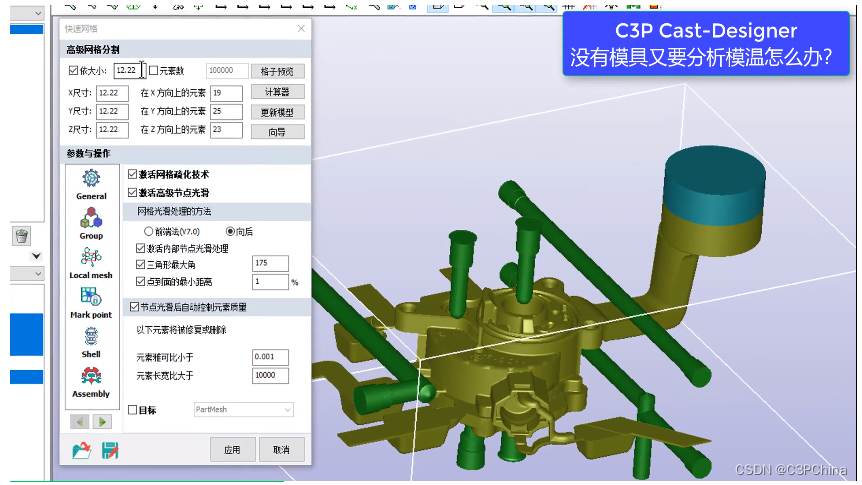
Task: Click the 向导 button
Action: (278, 131)
